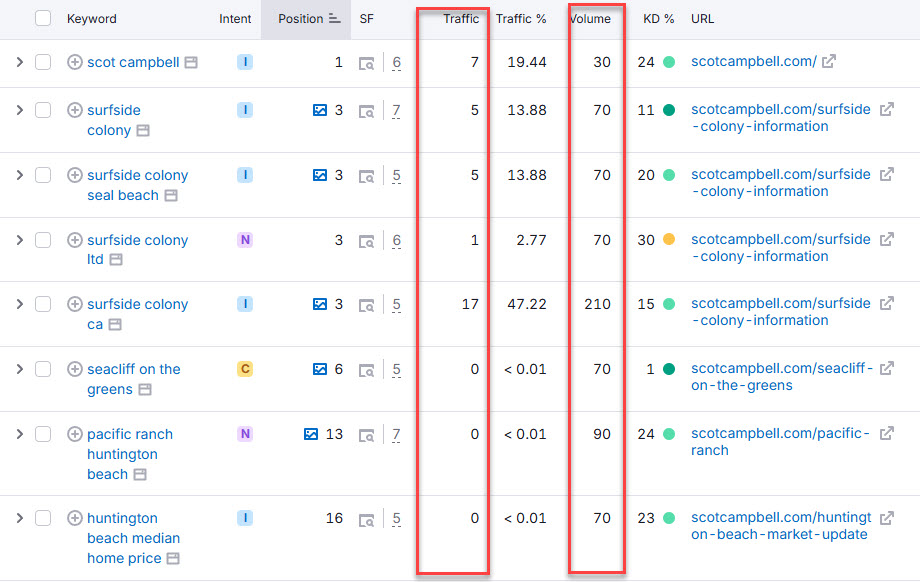
Task: Click Intent badge N for surfside colony ltd
Action: [x=245, y=240]
